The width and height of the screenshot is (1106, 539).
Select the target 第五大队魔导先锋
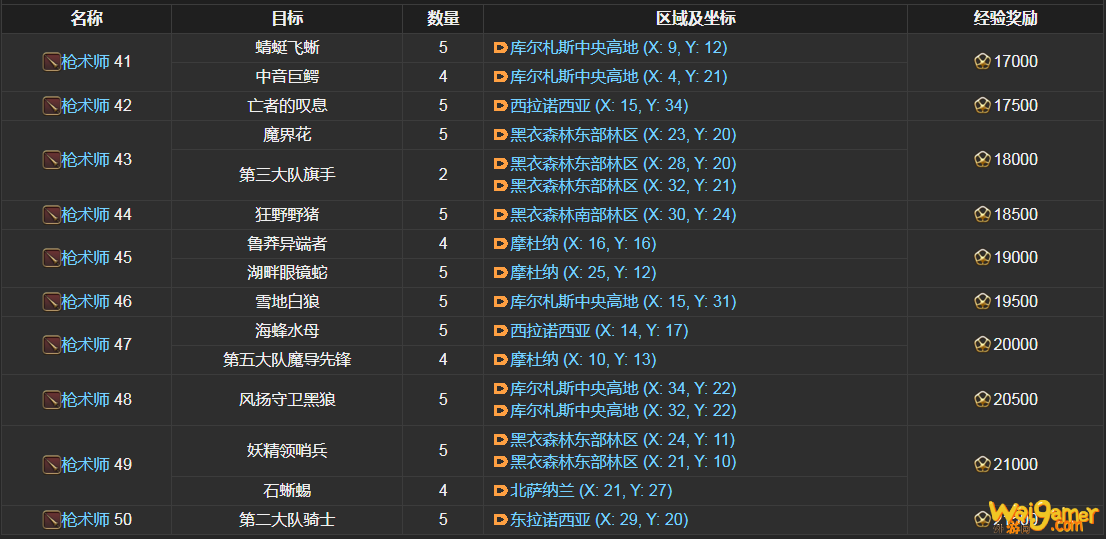(x=287, y=361)
